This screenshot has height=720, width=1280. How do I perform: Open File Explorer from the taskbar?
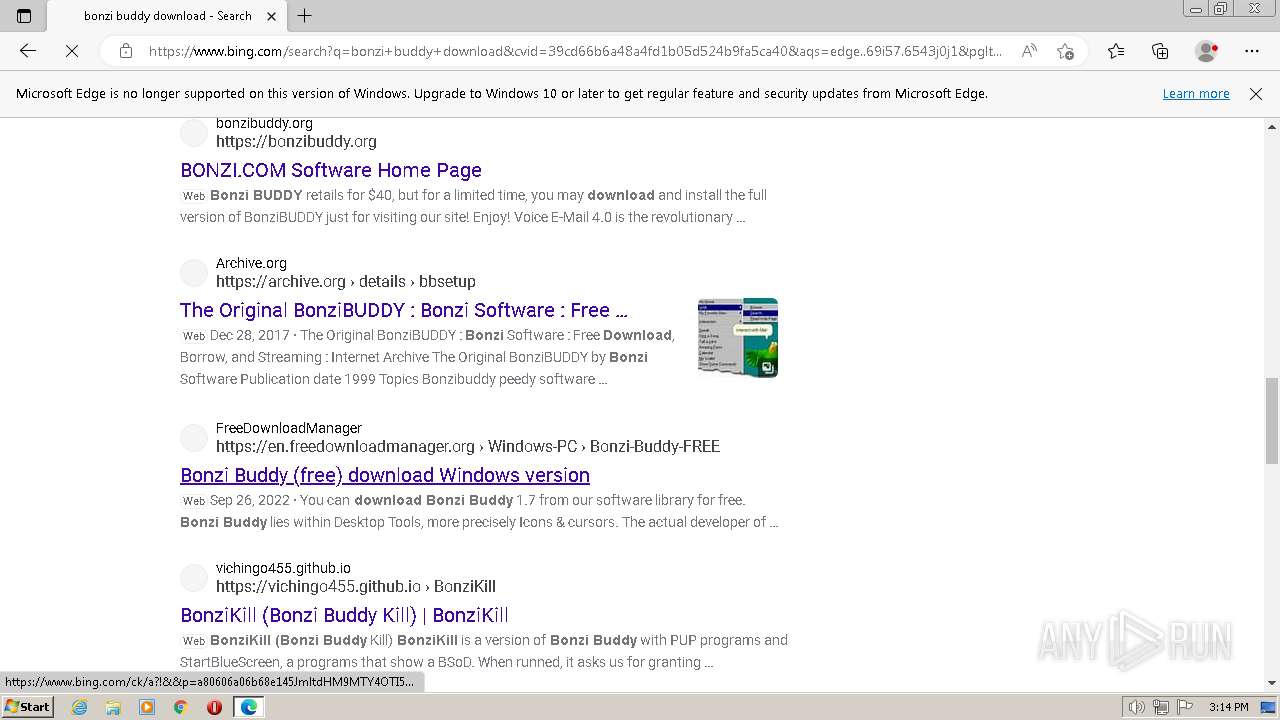click(113, 706)
